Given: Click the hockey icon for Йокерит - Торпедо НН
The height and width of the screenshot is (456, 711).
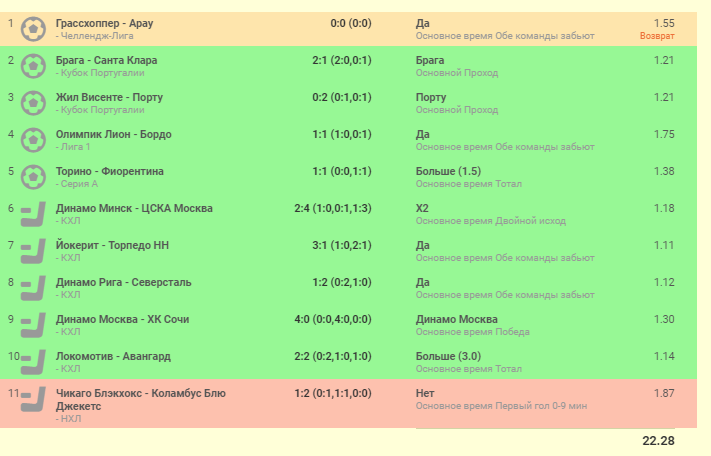Looking at the screenshot, I should [33, 251].
